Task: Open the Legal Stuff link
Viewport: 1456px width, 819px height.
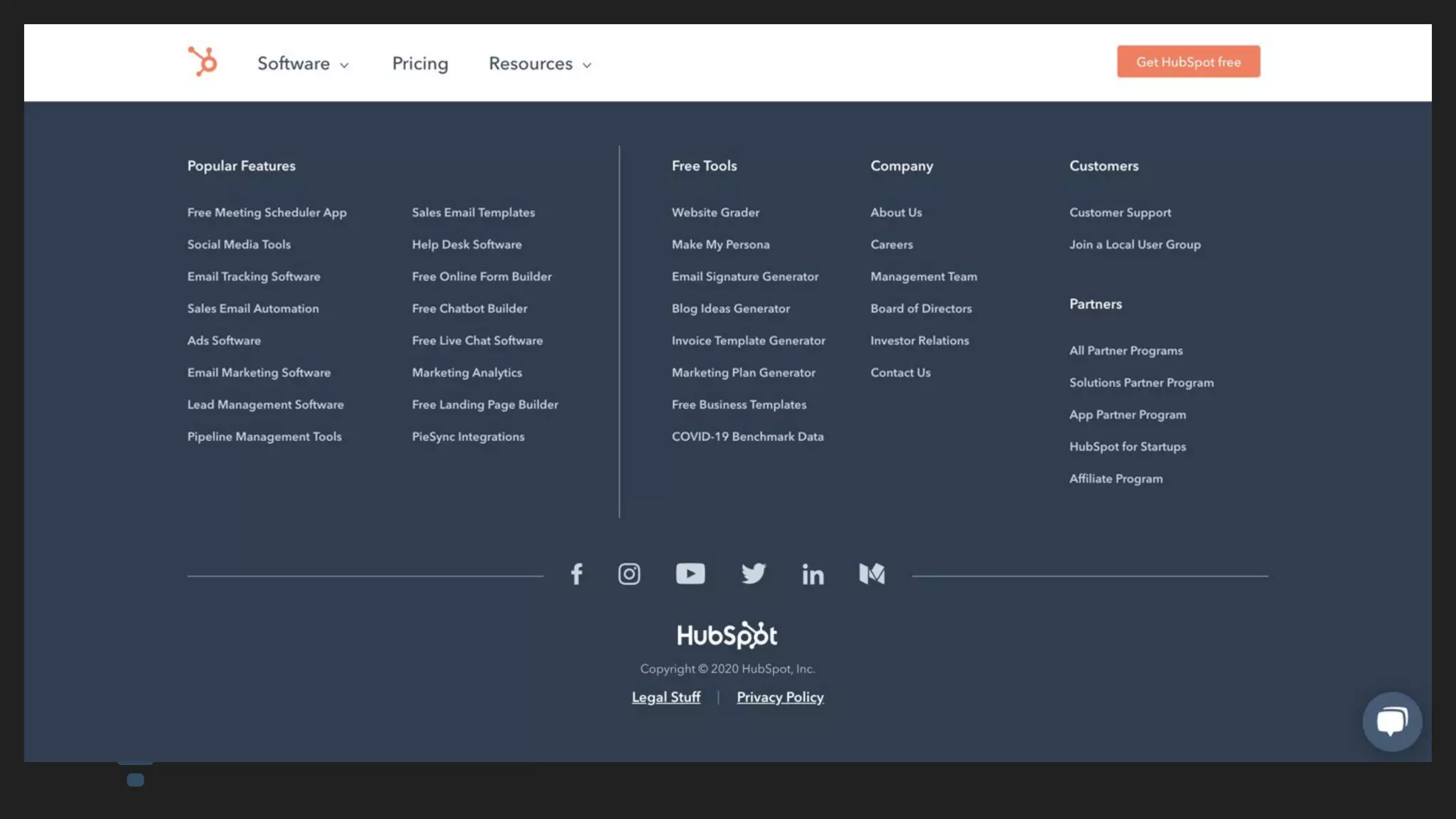Action: pyautogui.click(x=666, y=697)
